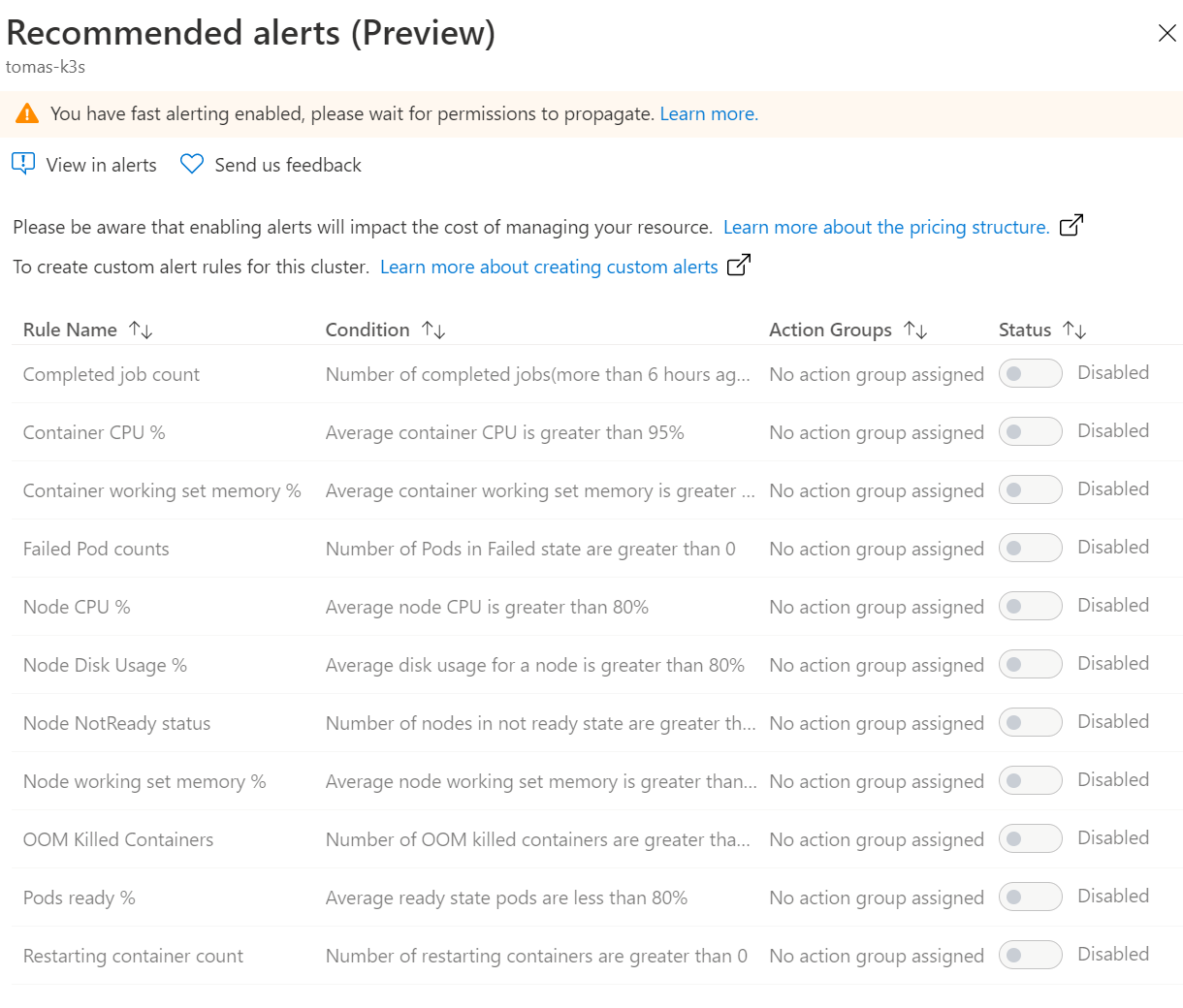Sort by Action Groups using arrows icon
The image size is (1183, 1008).
(x=915, y=331)
